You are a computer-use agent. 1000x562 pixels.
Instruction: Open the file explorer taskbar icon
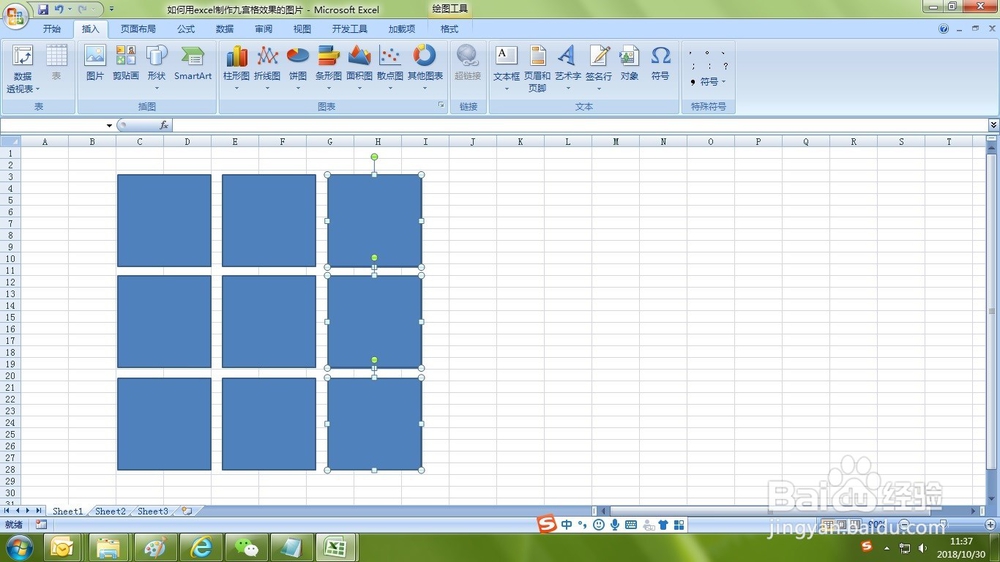point(108,547)
